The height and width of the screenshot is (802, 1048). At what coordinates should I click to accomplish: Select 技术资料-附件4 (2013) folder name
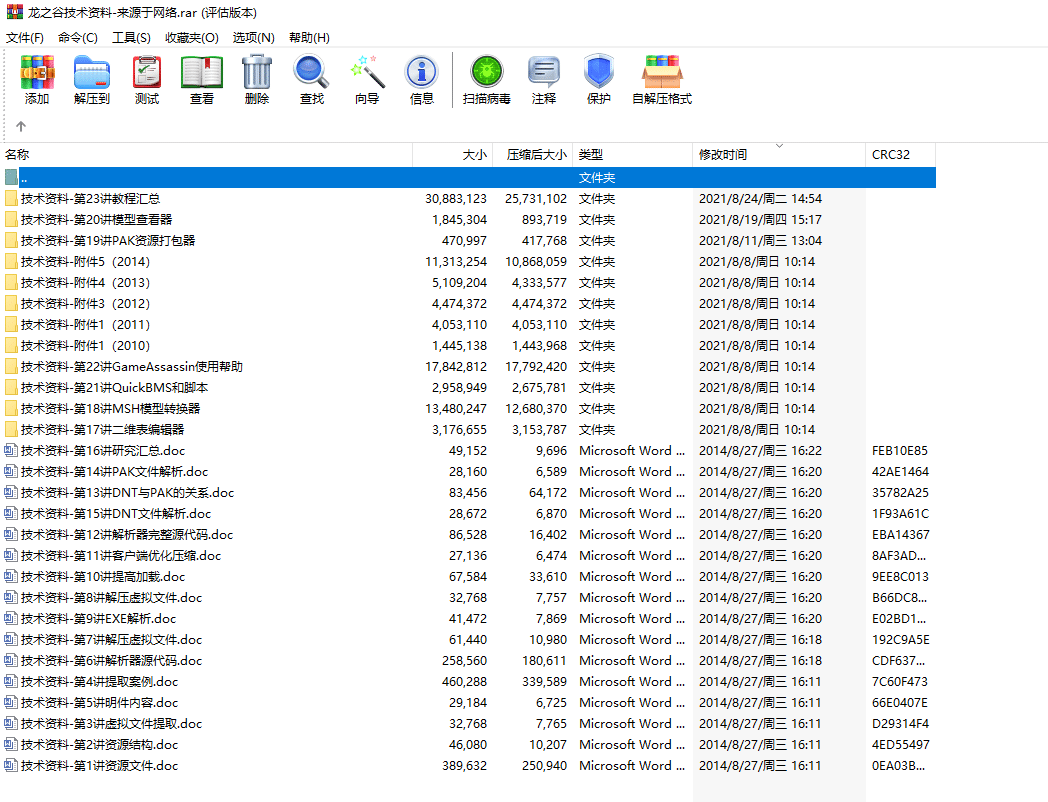pyautogui.click(x=85, y=283)
